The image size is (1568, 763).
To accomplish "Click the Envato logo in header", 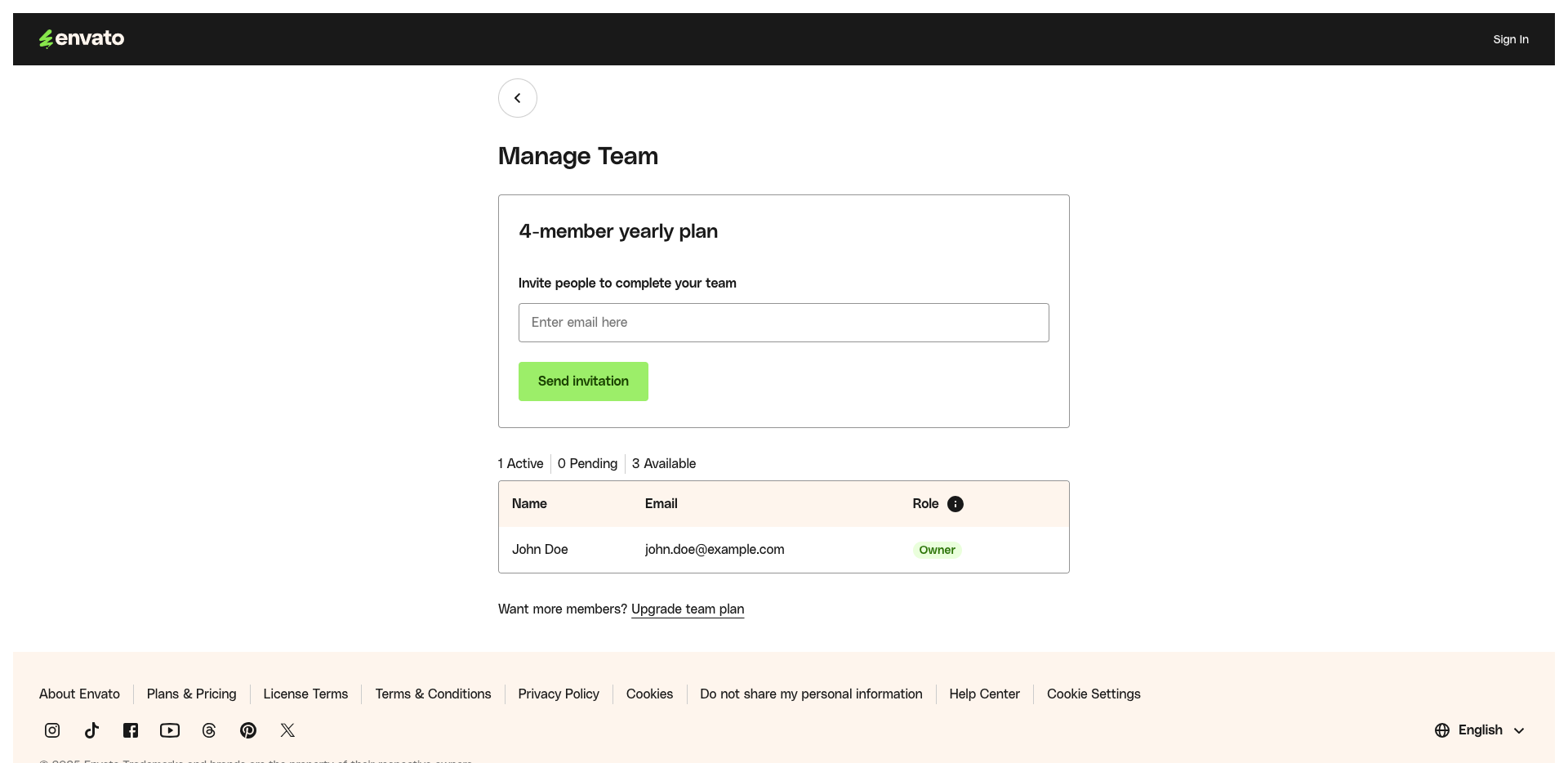I will point(82,38).
